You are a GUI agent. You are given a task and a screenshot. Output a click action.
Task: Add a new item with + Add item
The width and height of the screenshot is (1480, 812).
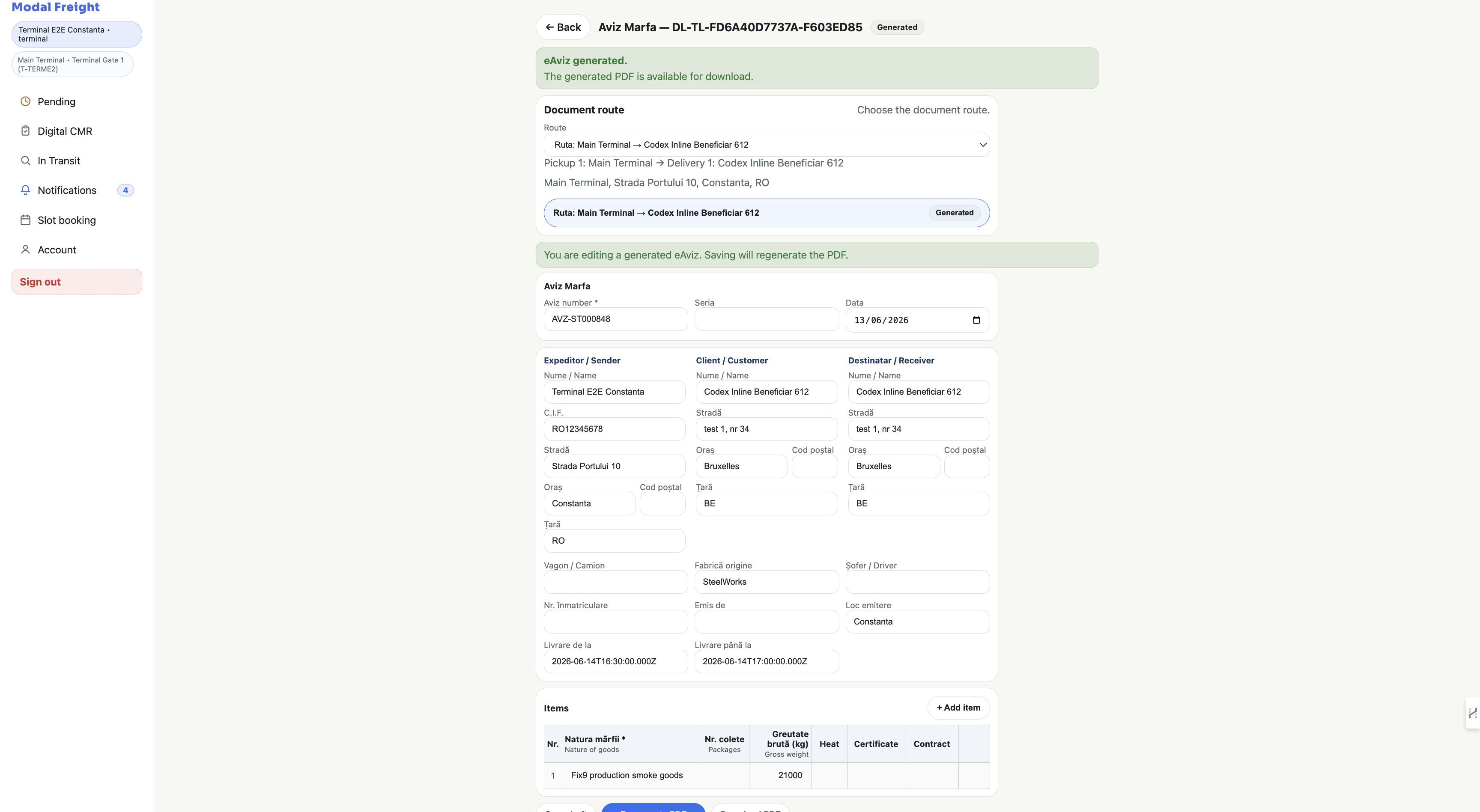click(x=958, y=708)
